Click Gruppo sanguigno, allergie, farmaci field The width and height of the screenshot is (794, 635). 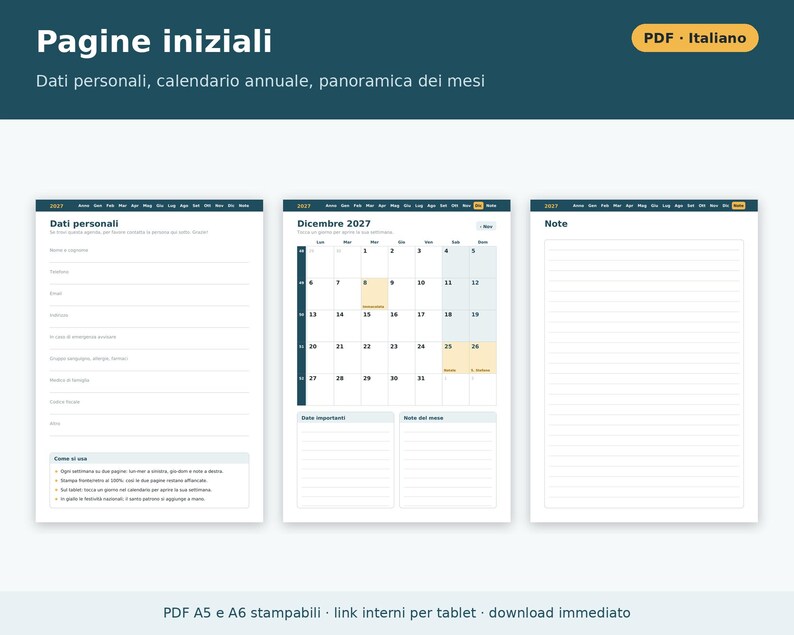(x=149, y=363)
